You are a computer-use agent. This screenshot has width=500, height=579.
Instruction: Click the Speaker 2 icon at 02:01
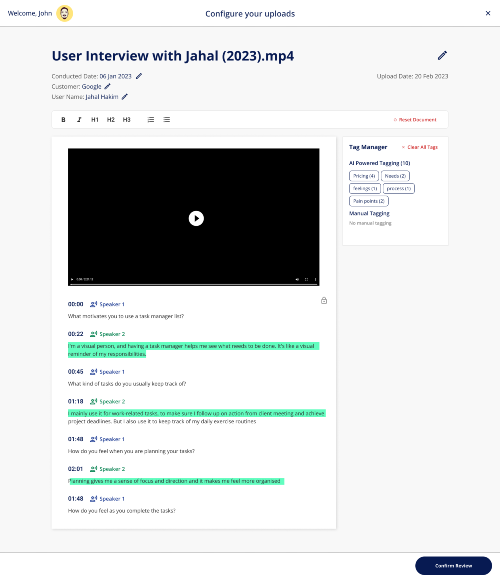pyautogui.click(x=93, y=469)
